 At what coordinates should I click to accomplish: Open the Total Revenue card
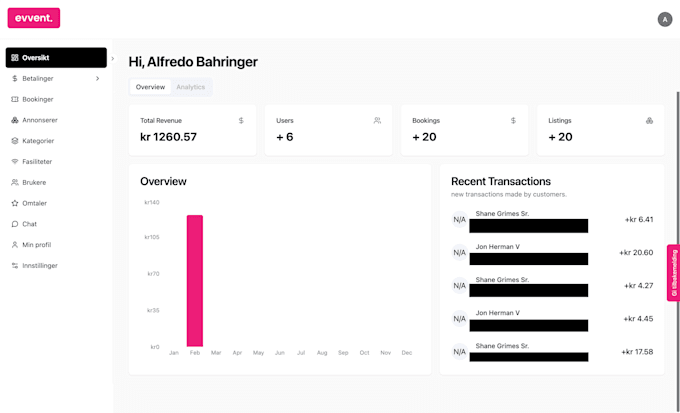coord(192,130)
